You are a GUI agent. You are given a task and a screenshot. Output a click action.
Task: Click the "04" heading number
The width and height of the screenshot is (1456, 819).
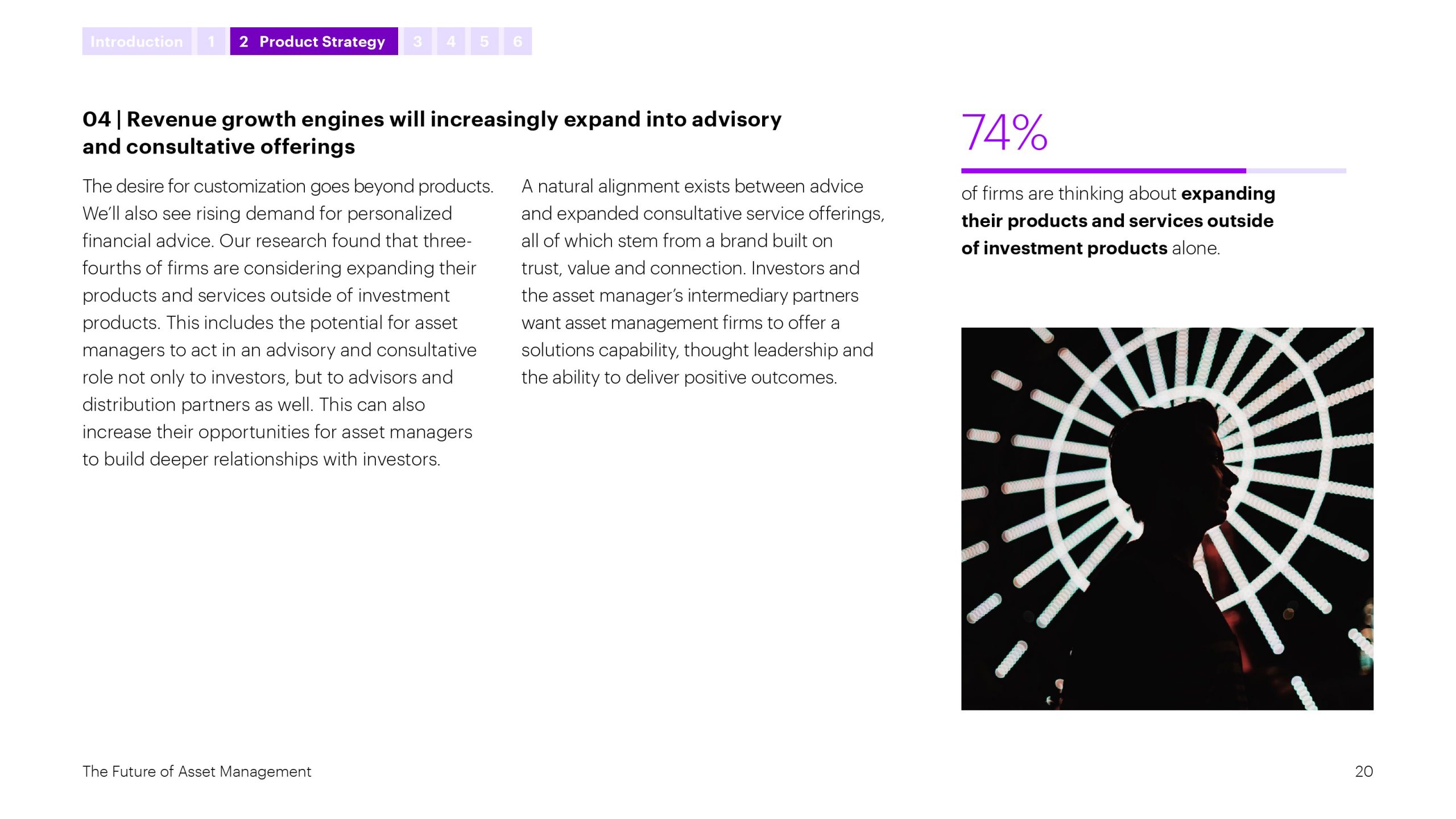(96, 119)
